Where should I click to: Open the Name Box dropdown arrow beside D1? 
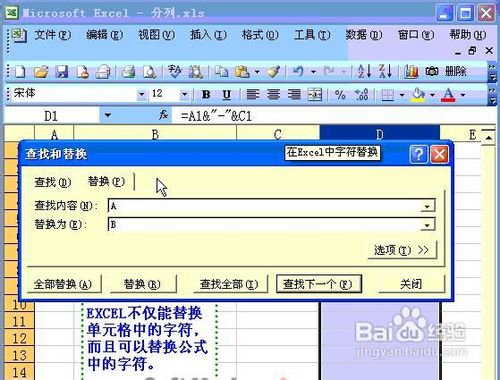pos(107,115)
